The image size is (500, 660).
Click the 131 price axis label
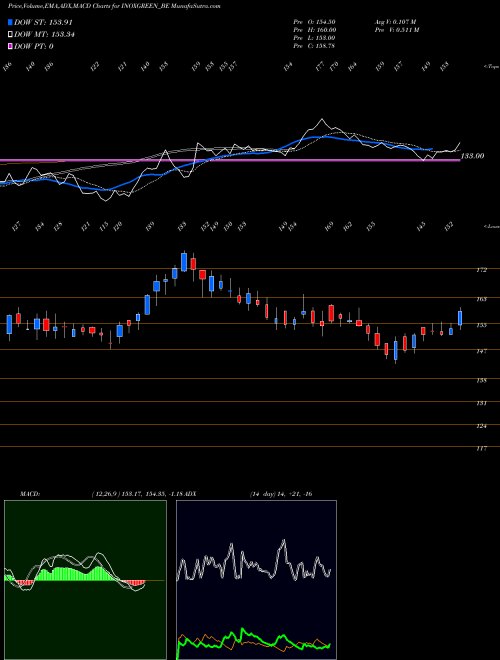tap(482, 403)
